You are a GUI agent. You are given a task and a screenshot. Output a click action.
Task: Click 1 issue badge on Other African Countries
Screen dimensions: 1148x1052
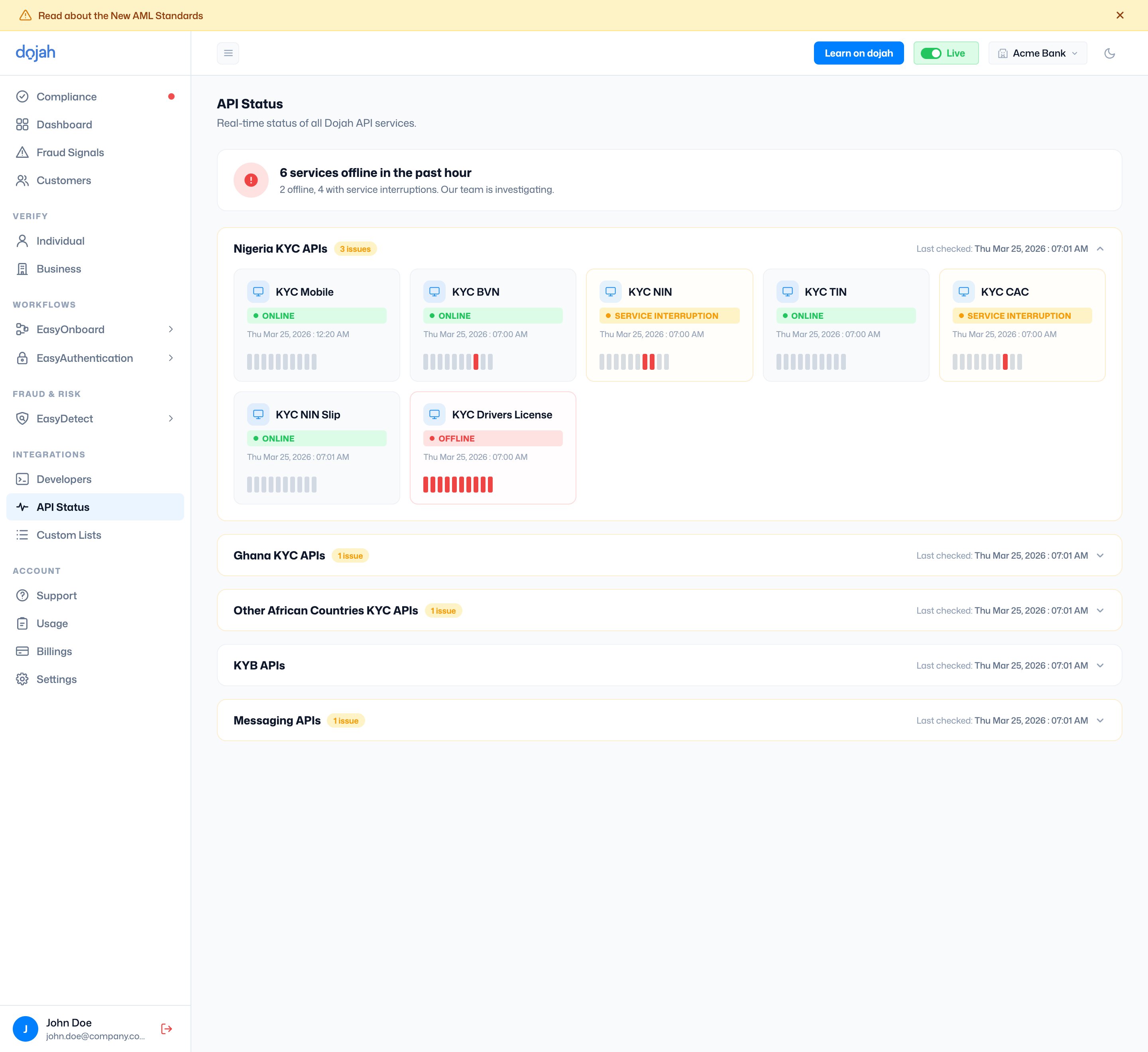point(443,611)
